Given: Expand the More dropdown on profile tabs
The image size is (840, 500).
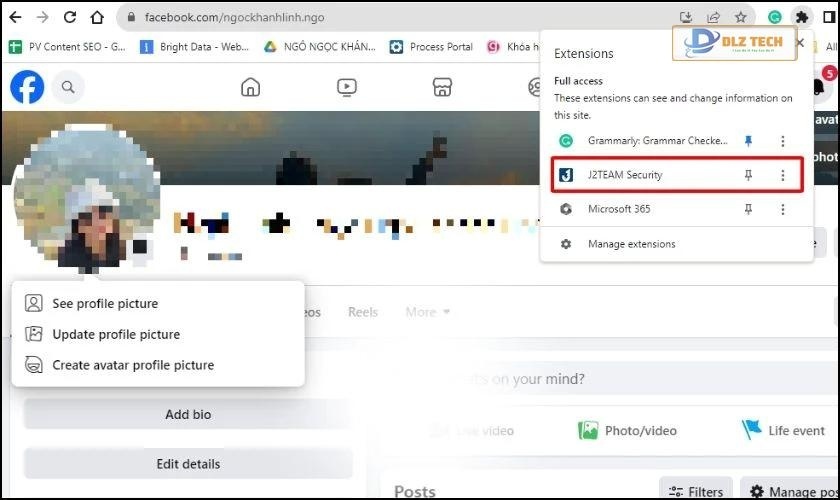Looking at the screenshot, I should pyautogui.click(x=427, y=312).
